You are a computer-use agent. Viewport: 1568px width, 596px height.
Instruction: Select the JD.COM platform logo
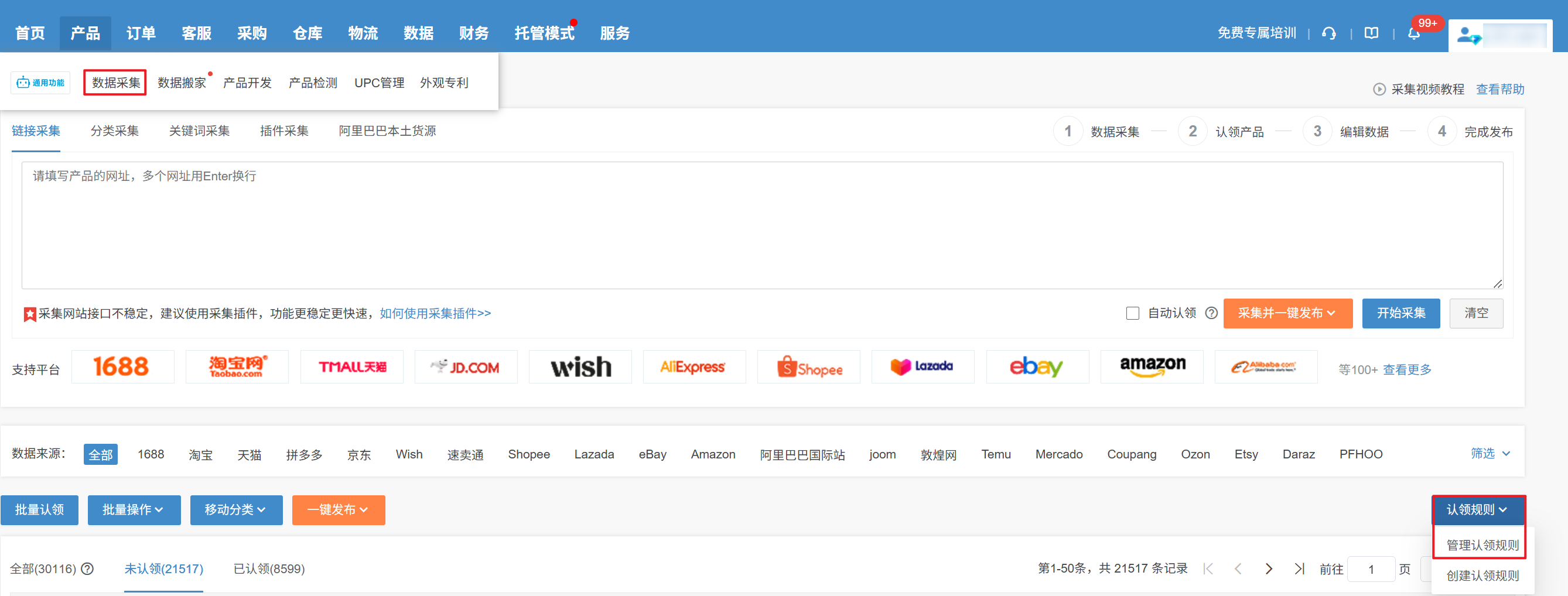click(466, 366)
